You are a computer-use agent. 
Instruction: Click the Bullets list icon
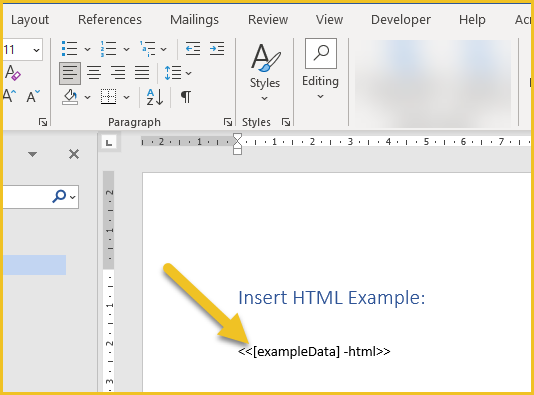(x=69, y=49)
